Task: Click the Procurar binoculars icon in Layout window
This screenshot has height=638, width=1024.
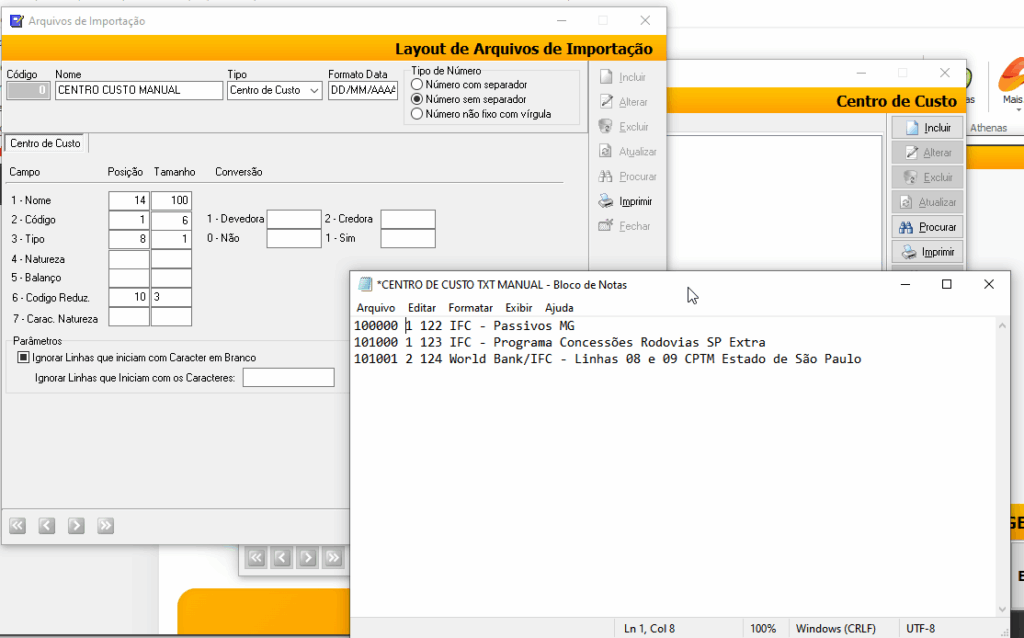Action: click(x=606, y=176)
